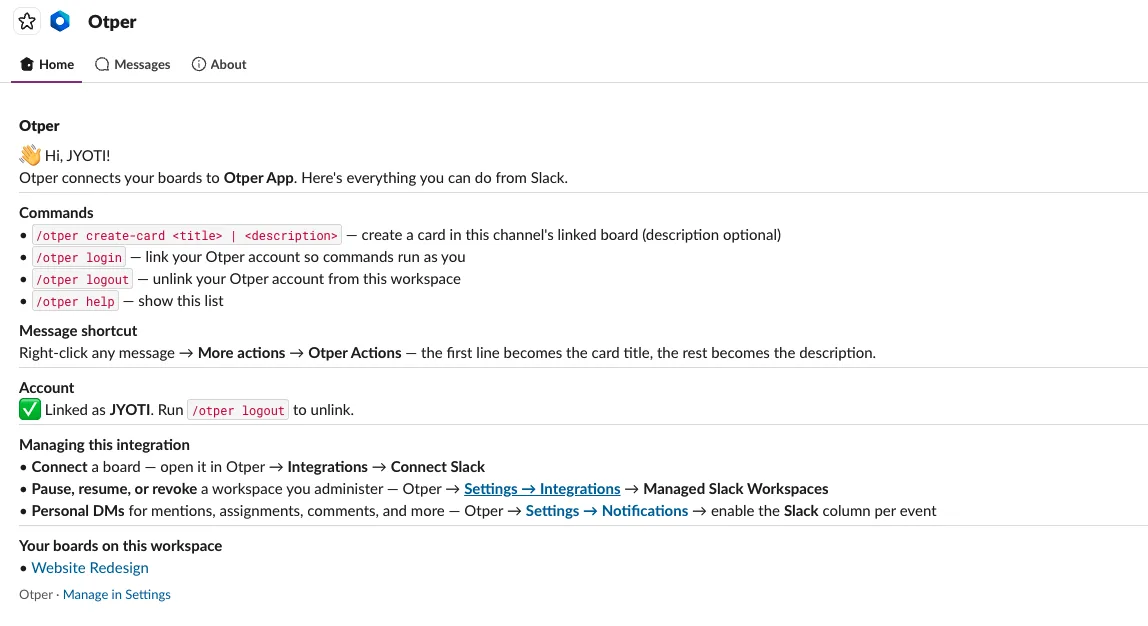
Task: Switch to the Messages tab
Action: pos(133,64)
